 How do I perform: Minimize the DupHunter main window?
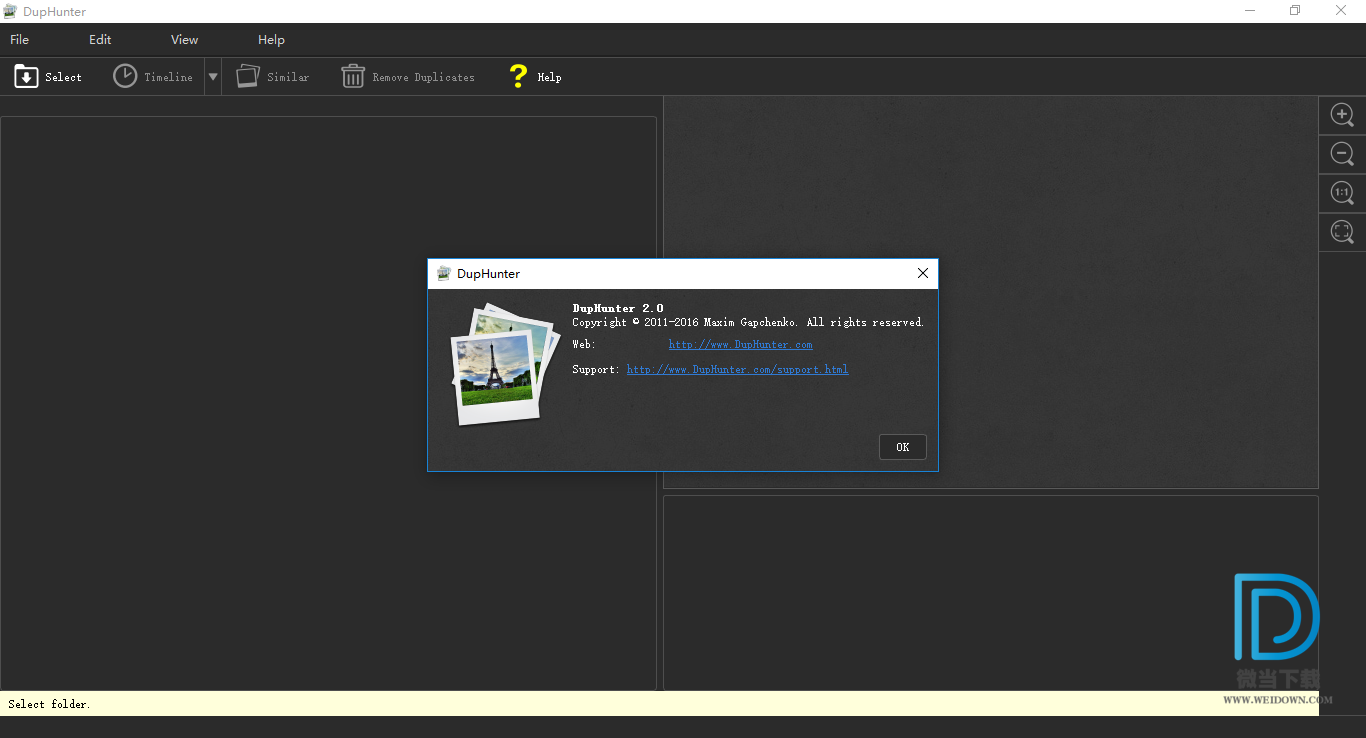[1250, 11]
